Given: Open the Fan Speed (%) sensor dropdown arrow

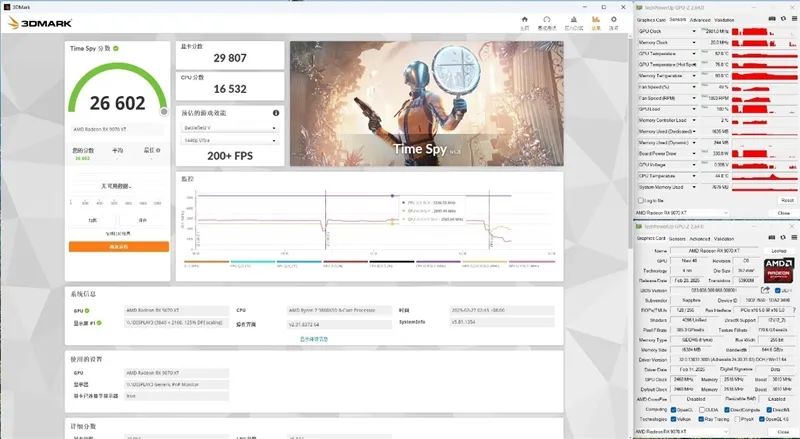Looking at the screenshot, I should tap(694, 87).
